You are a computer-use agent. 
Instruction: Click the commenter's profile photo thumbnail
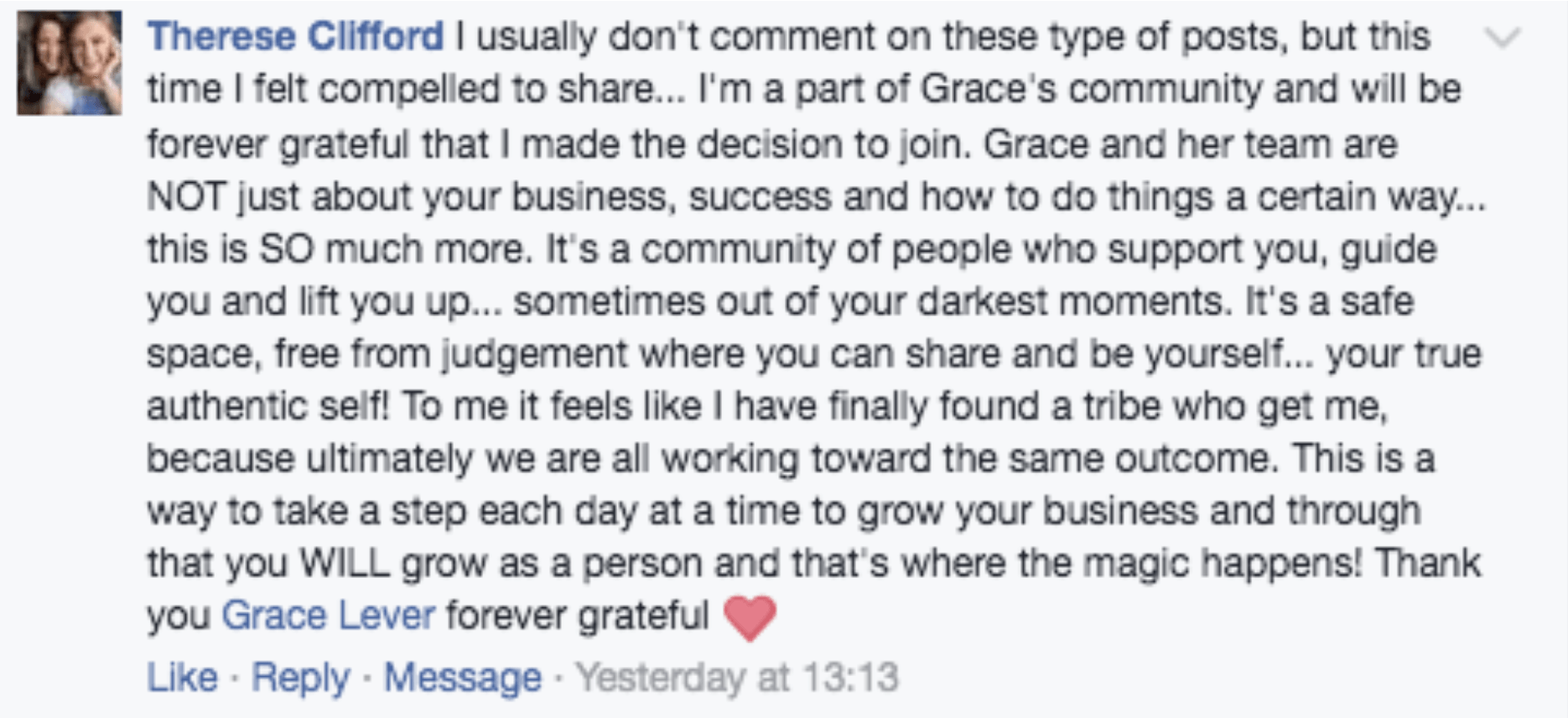70,64
